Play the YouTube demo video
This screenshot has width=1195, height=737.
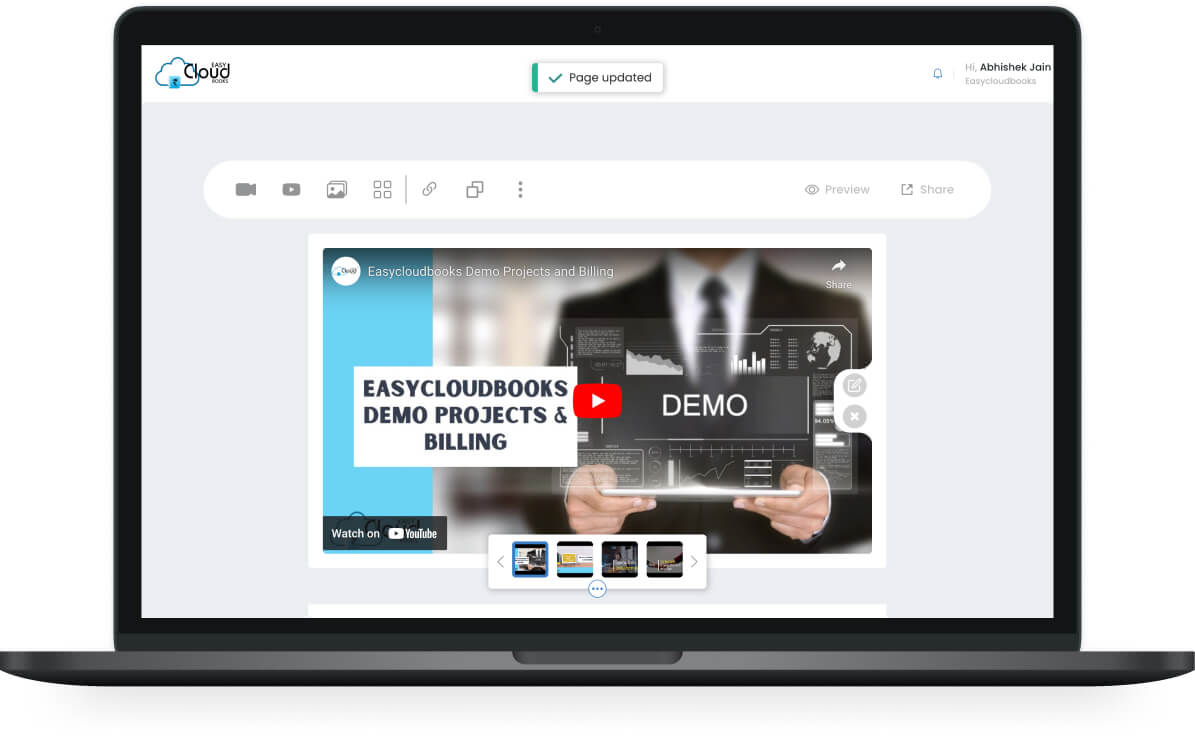(x=598, y=401)
